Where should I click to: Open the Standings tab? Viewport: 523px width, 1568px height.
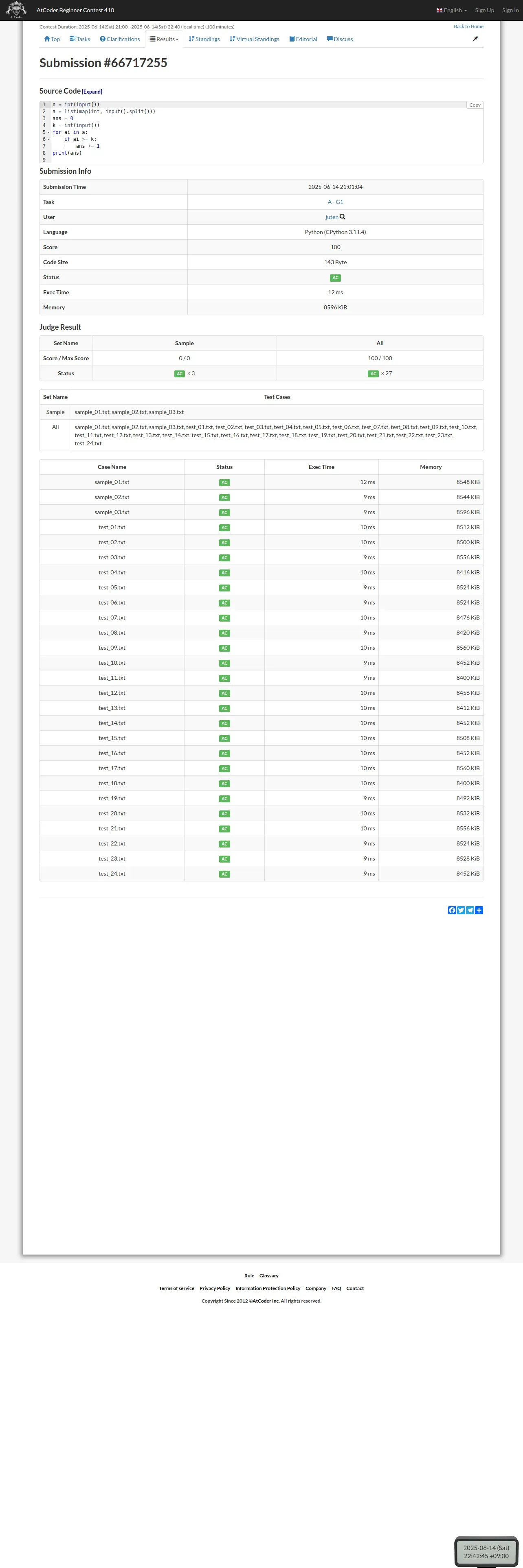pyautogui.click(x=204, y=39)
